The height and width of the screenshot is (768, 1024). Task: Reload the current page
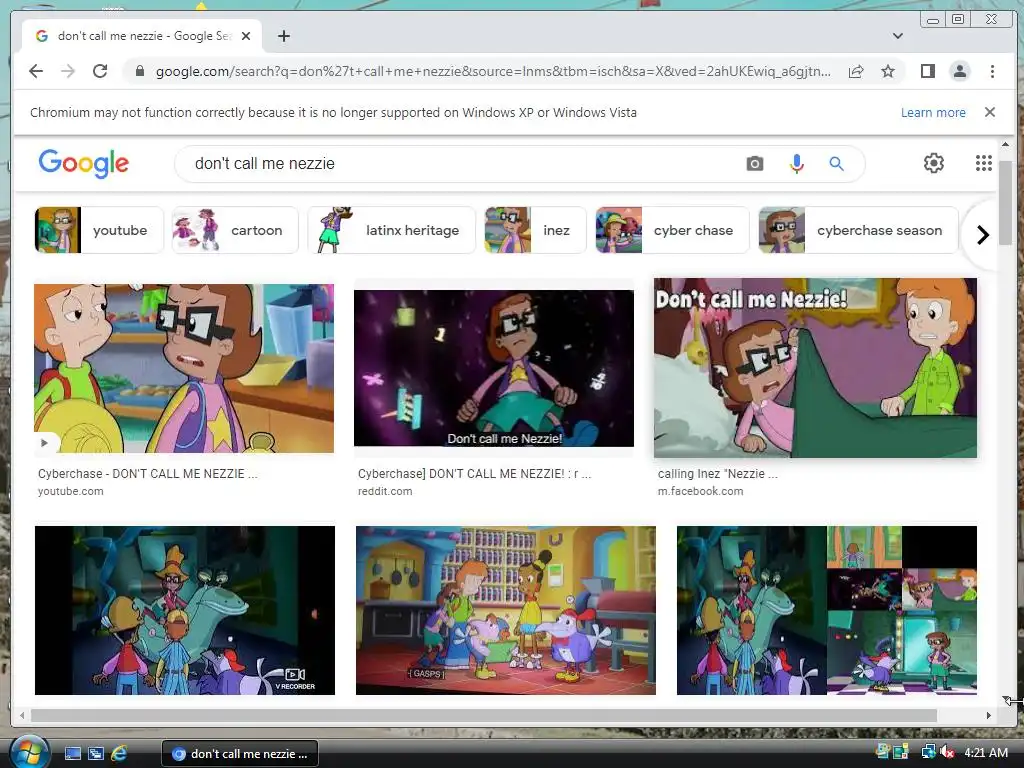coord(100,71)
